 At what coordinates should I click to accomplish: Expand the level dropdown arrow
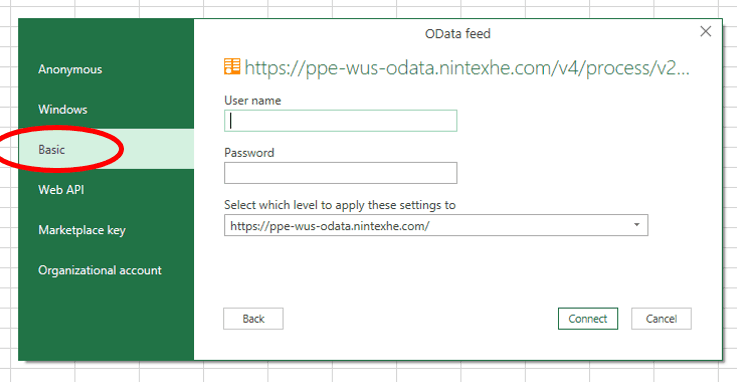pos(636,225)
